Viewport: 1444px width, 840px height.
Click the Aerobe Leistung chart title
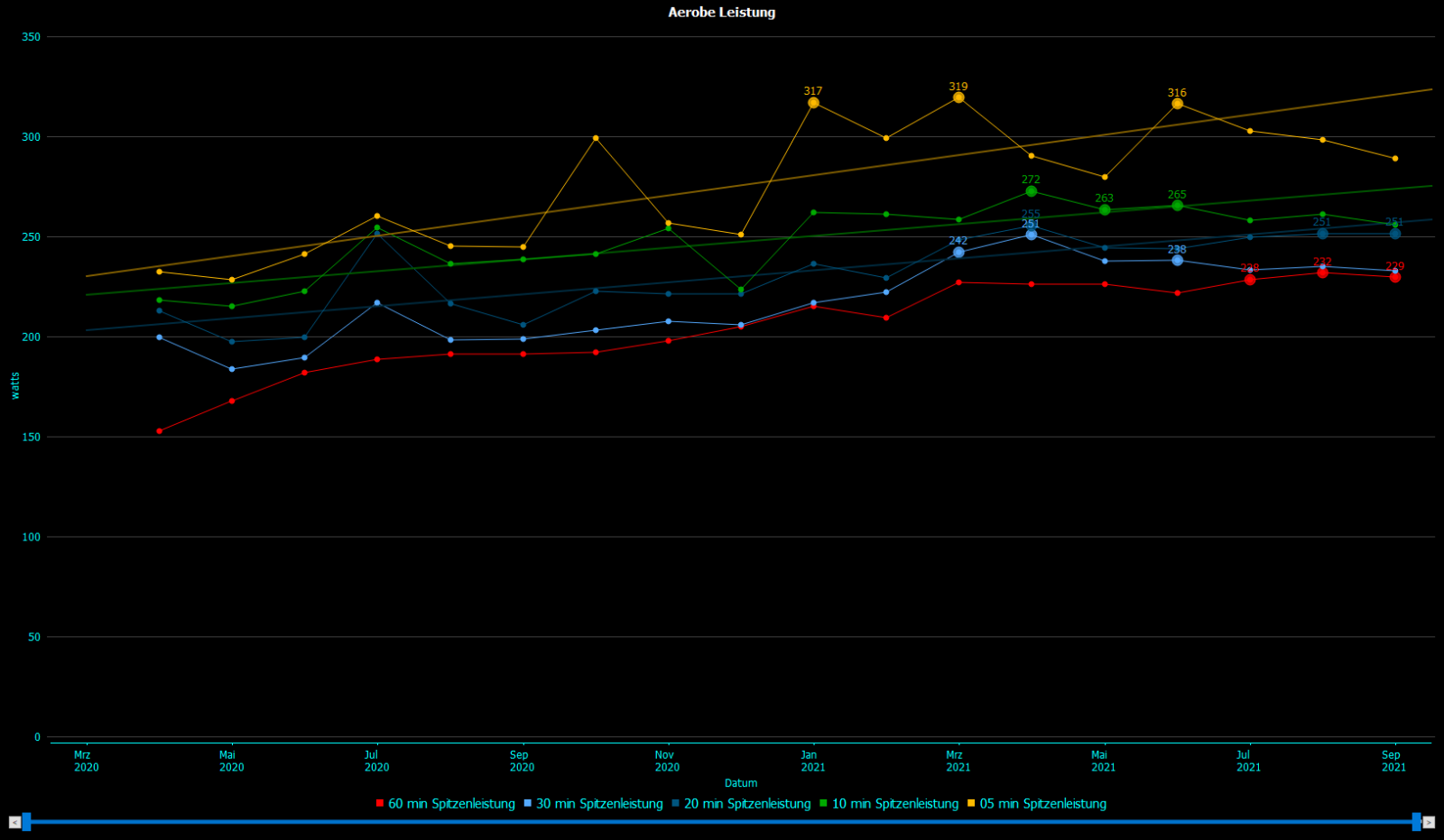(721, 13)
